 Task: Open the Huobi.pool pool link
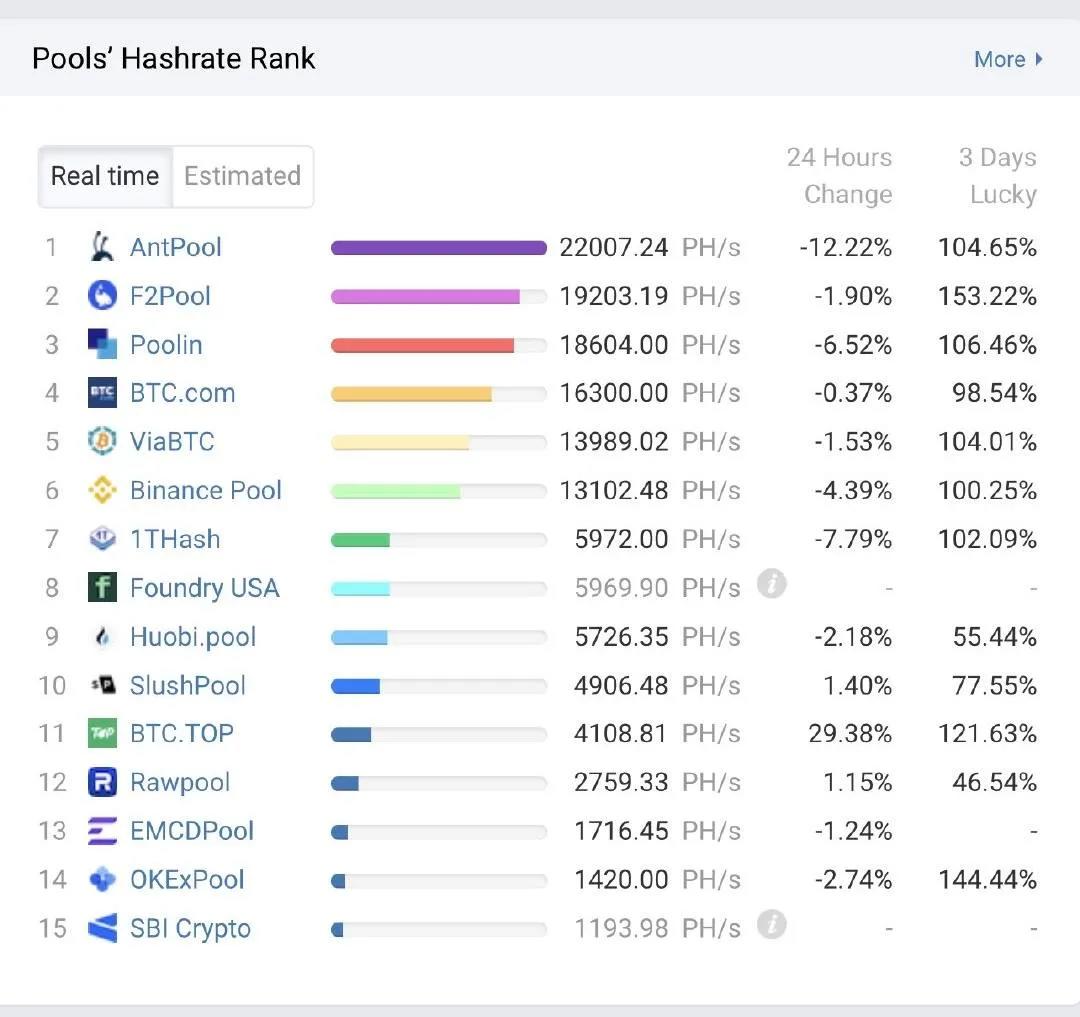click(193, 637)
